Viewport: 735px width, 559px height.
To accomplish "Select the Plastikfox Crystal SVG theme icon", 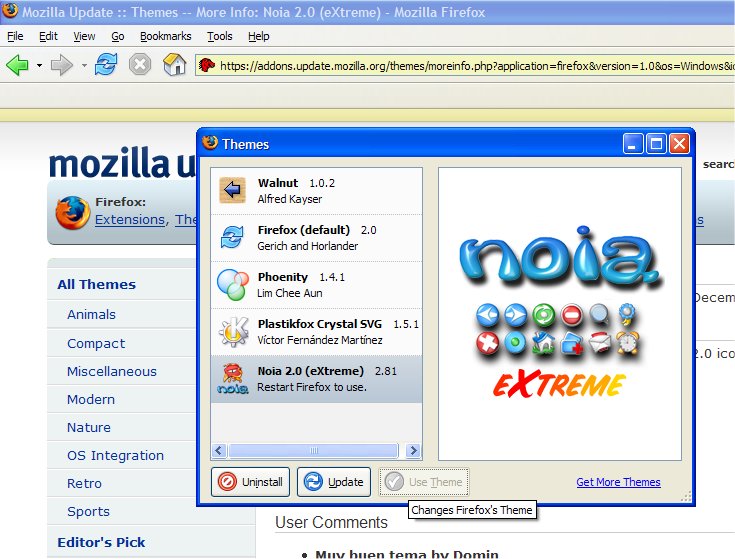I will pos(233,331).
